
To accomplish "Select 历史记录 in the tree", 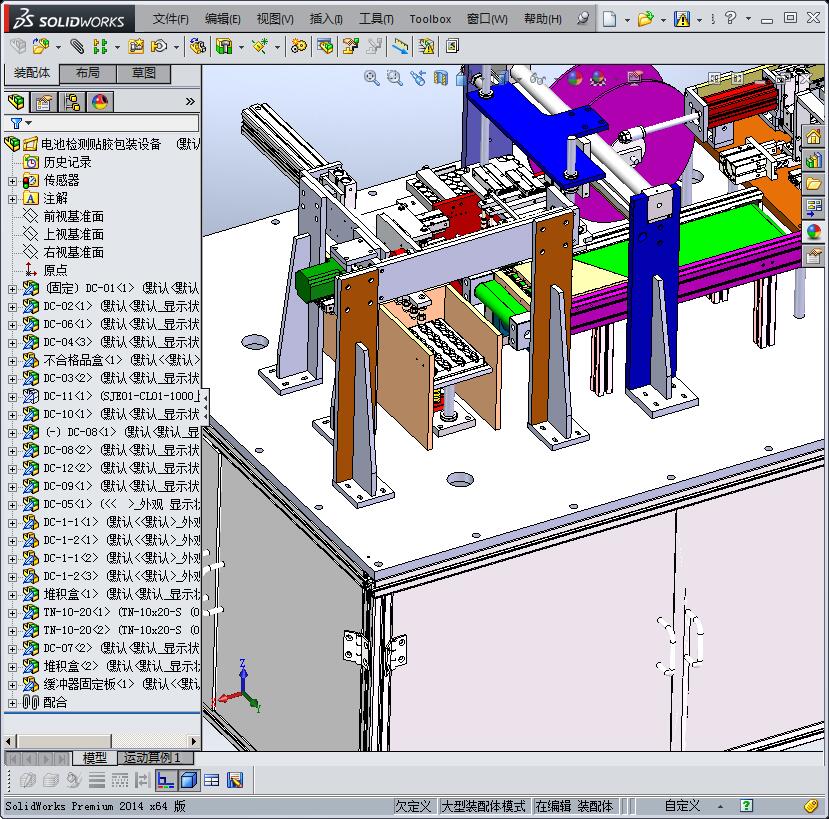I will tap(67, 162).
